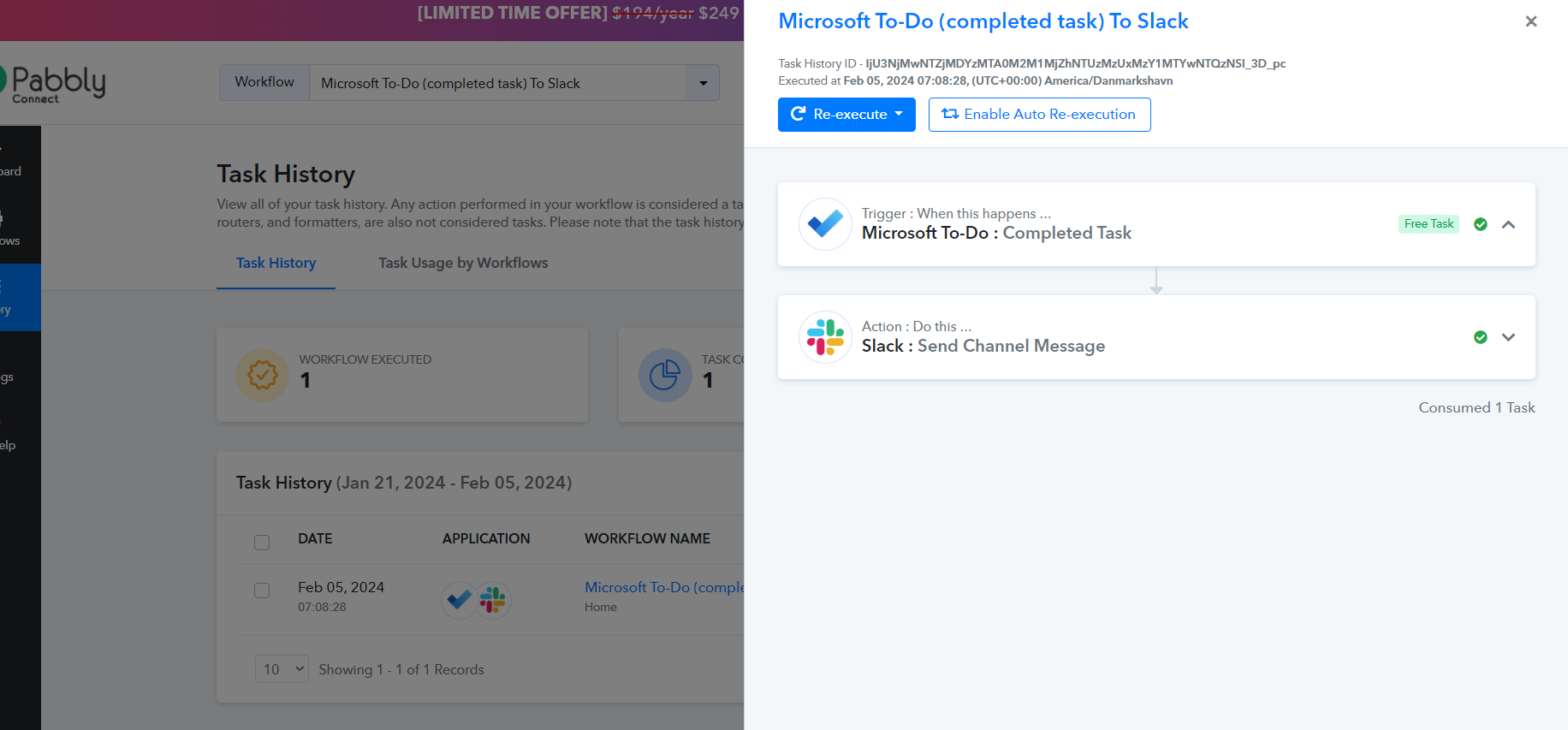Click the Free Task badge
This screenshot has height=730, width=1568.
(1428, 224)
